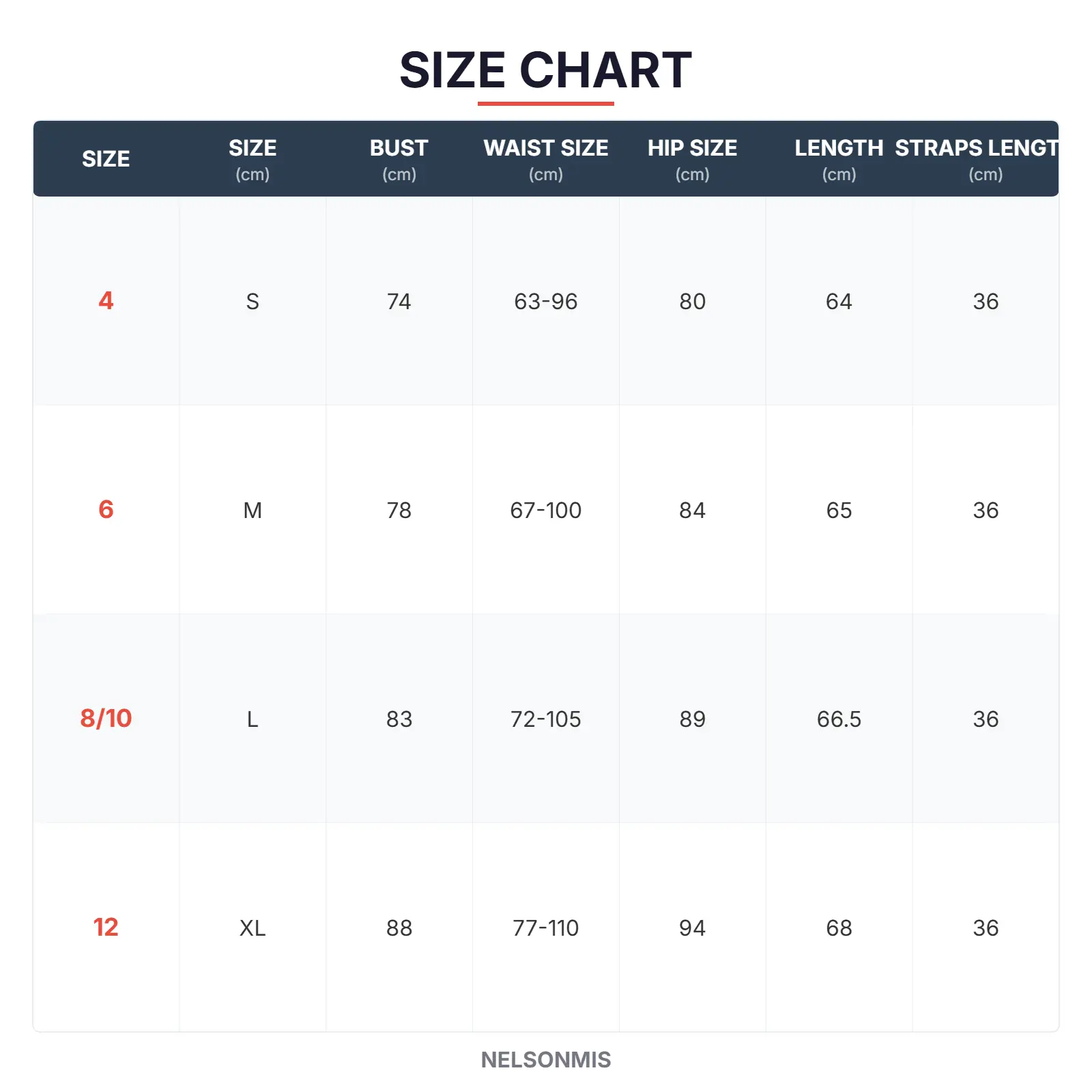Select the LENGTH (cm) column header
The image size is (1092, 1092).
839,158
